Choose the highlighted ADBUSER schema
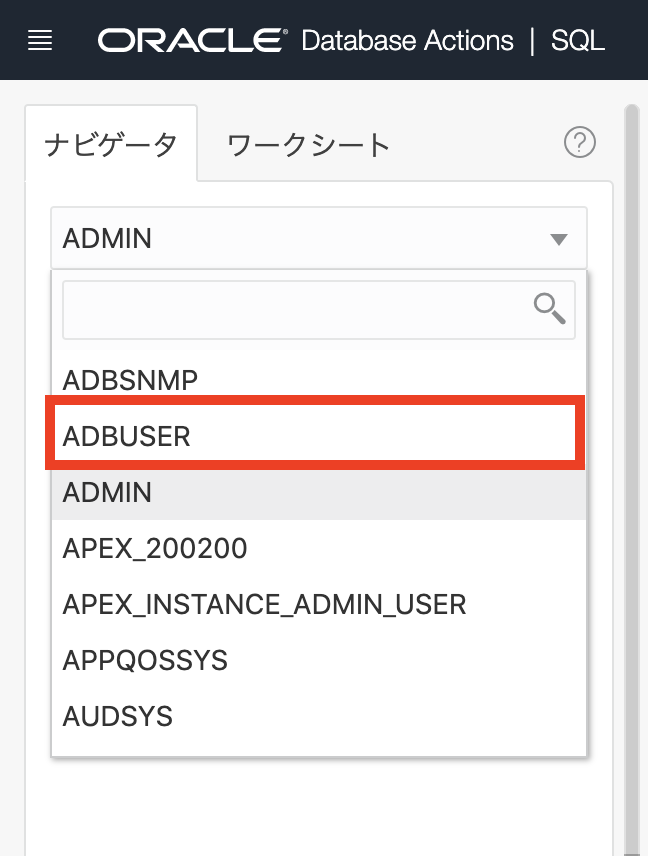 126,436
